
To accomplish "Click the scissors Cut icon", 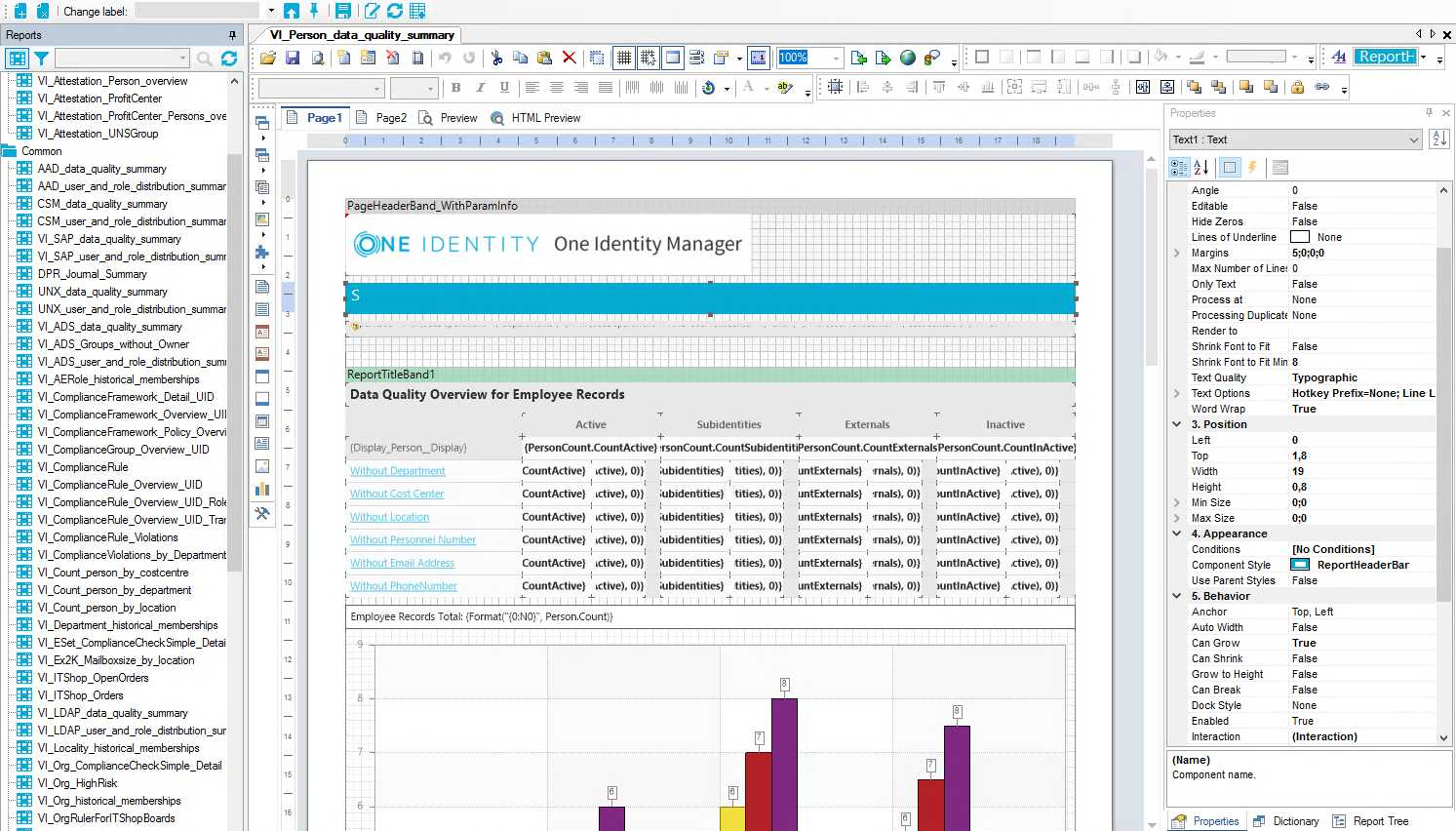I will tap(496, 58).
